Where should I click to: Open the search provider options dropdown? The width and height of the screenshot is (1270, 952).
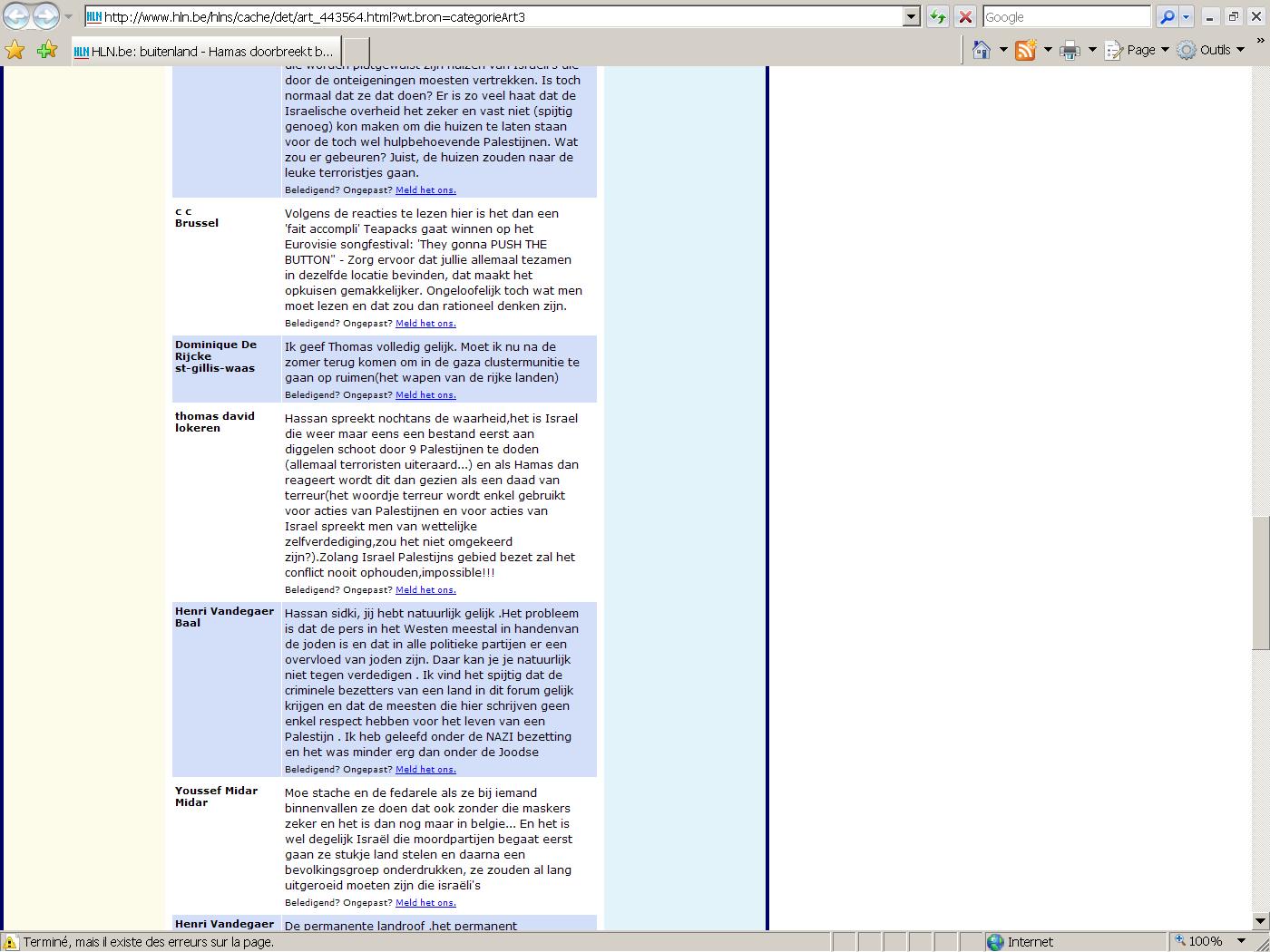tap(1186, 16)
